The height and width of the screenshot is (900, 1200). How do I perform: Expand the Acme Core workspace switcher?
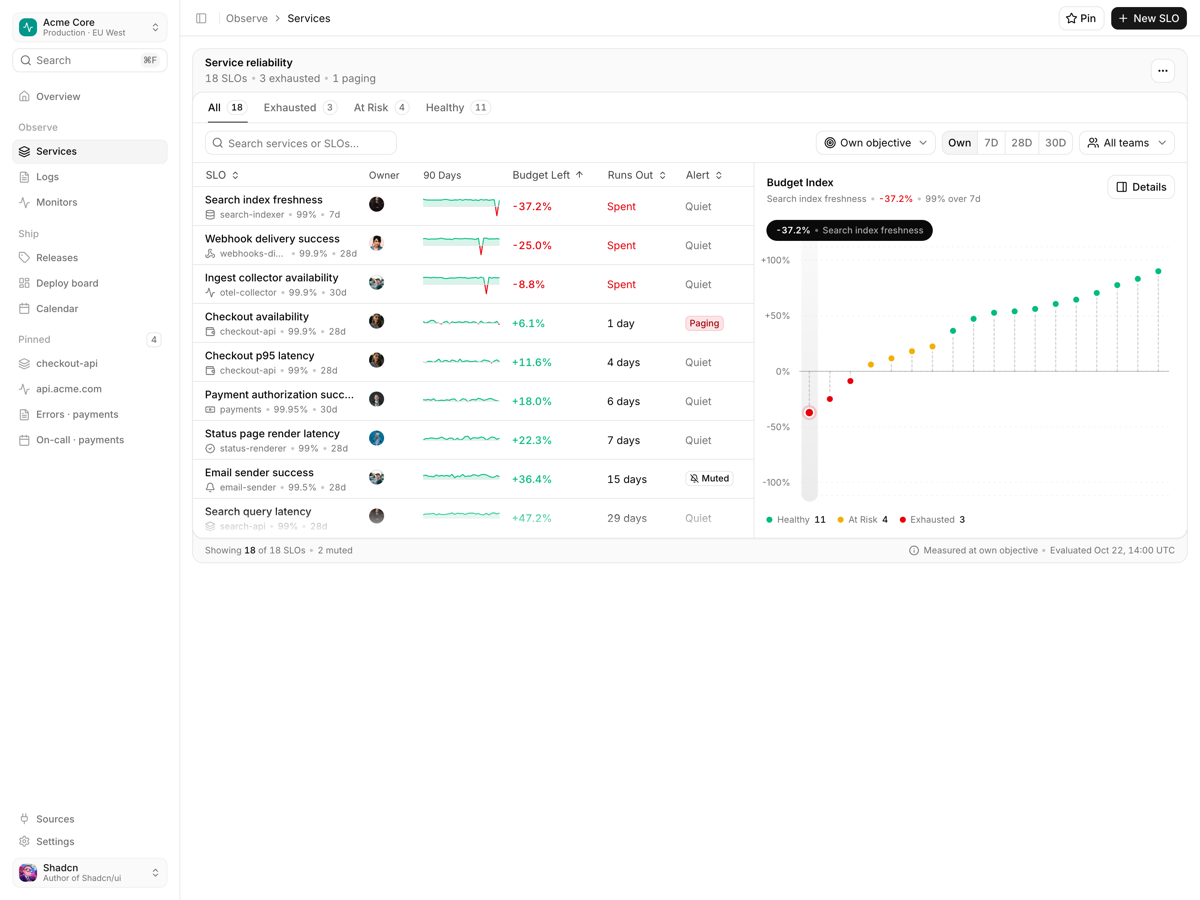pos(90,27)
